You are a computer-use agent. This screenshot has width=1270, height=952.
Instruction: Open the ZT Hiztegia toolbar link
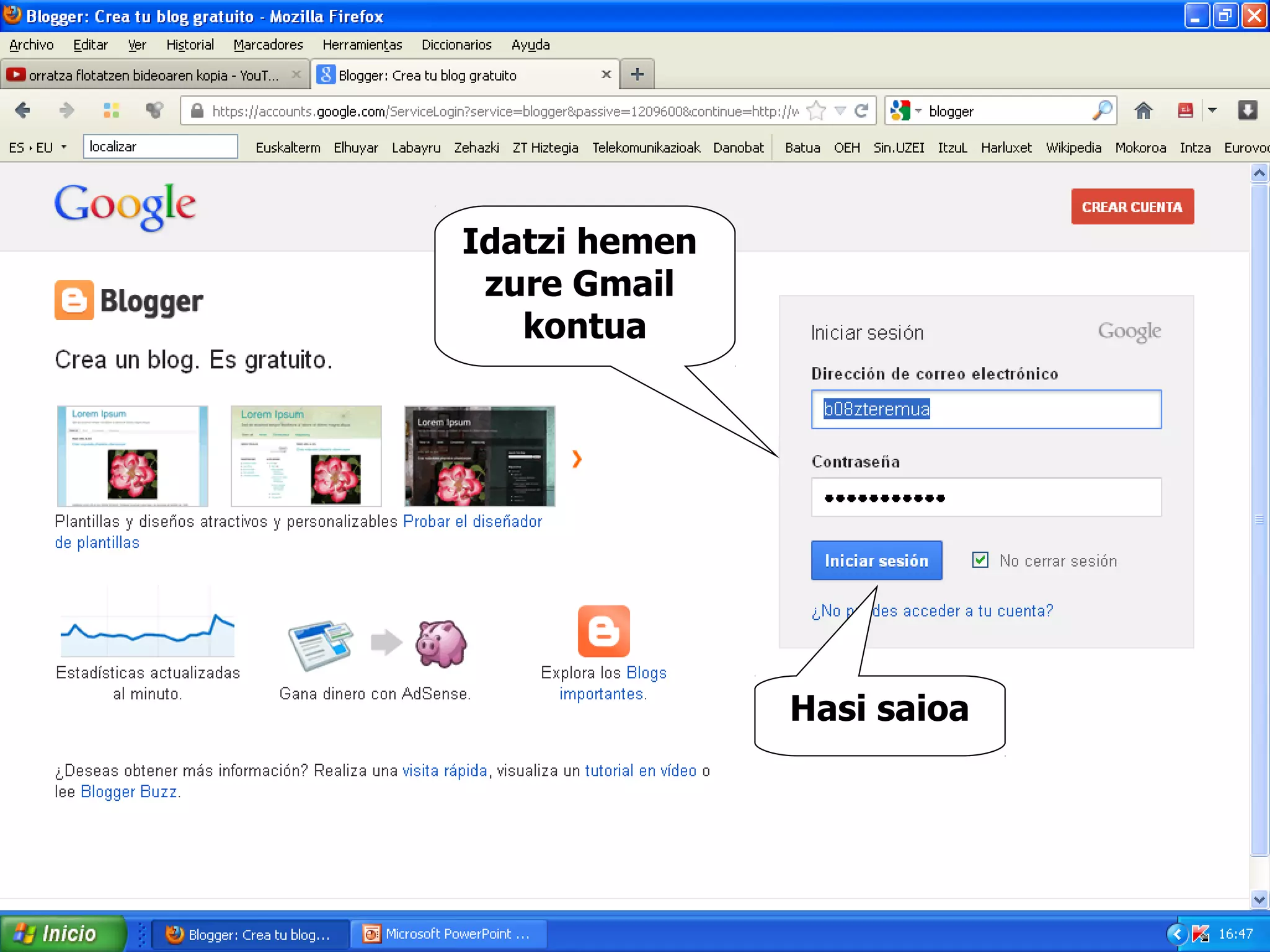point(545,148)
